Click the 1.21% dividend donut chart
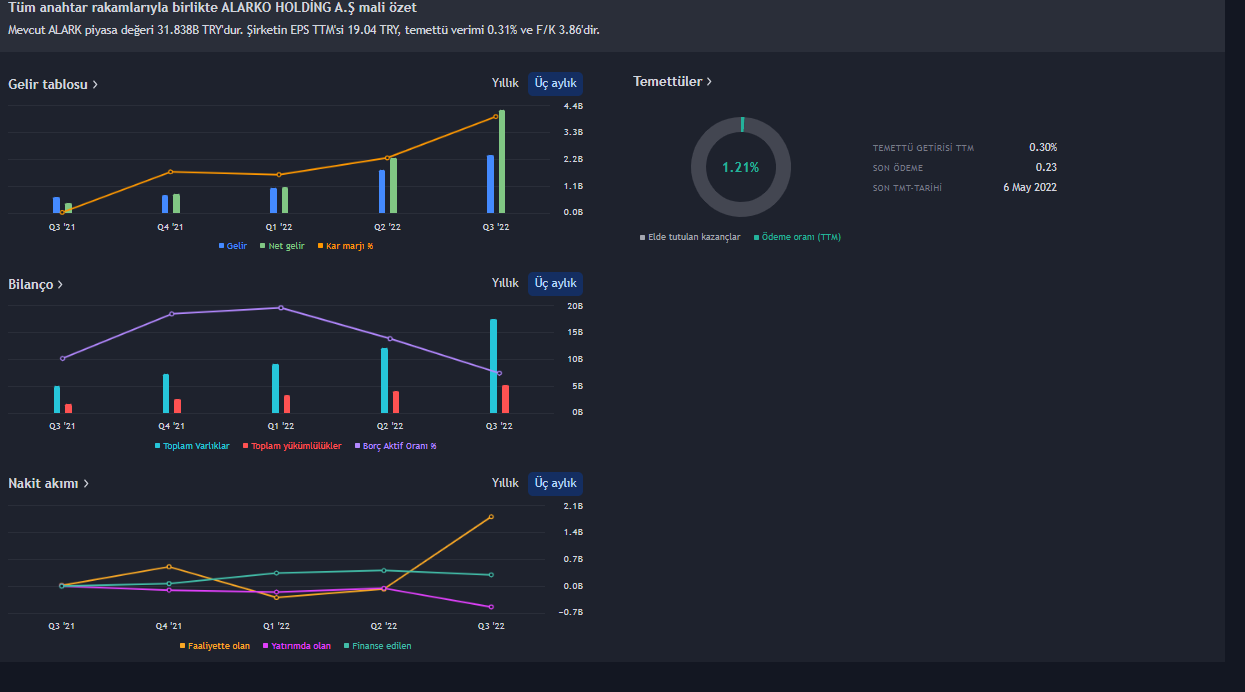 (741, 167)
